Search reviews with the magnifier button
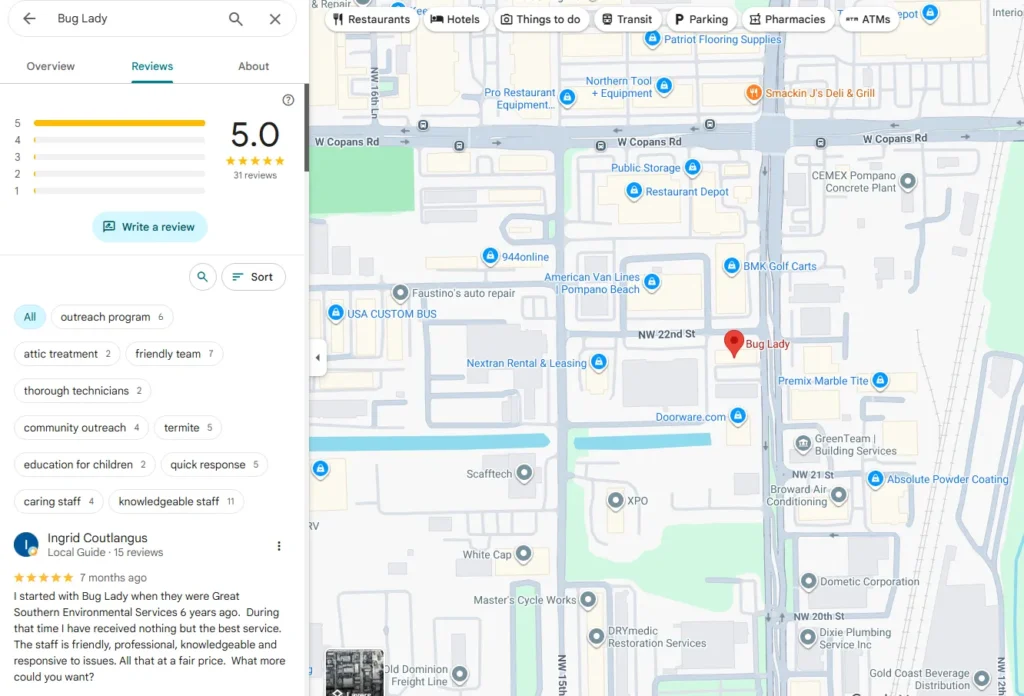 202,277
